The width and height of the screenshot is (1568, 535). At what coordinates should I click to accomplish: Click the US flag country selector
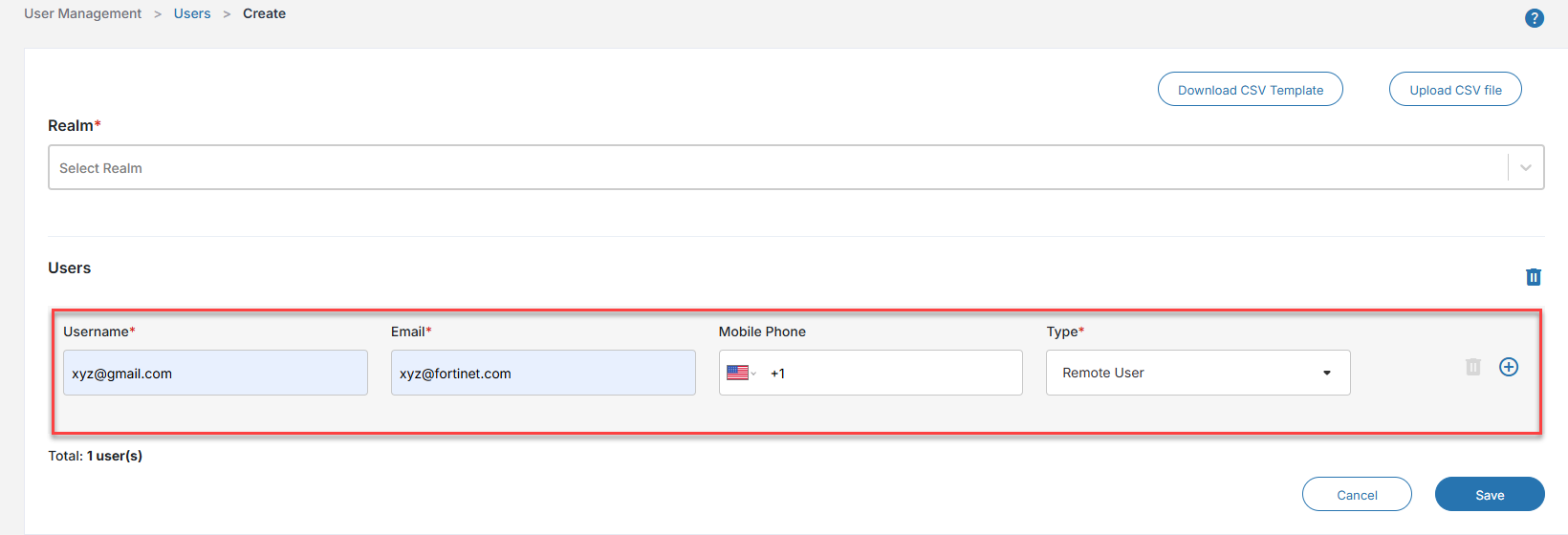[740, 373]
